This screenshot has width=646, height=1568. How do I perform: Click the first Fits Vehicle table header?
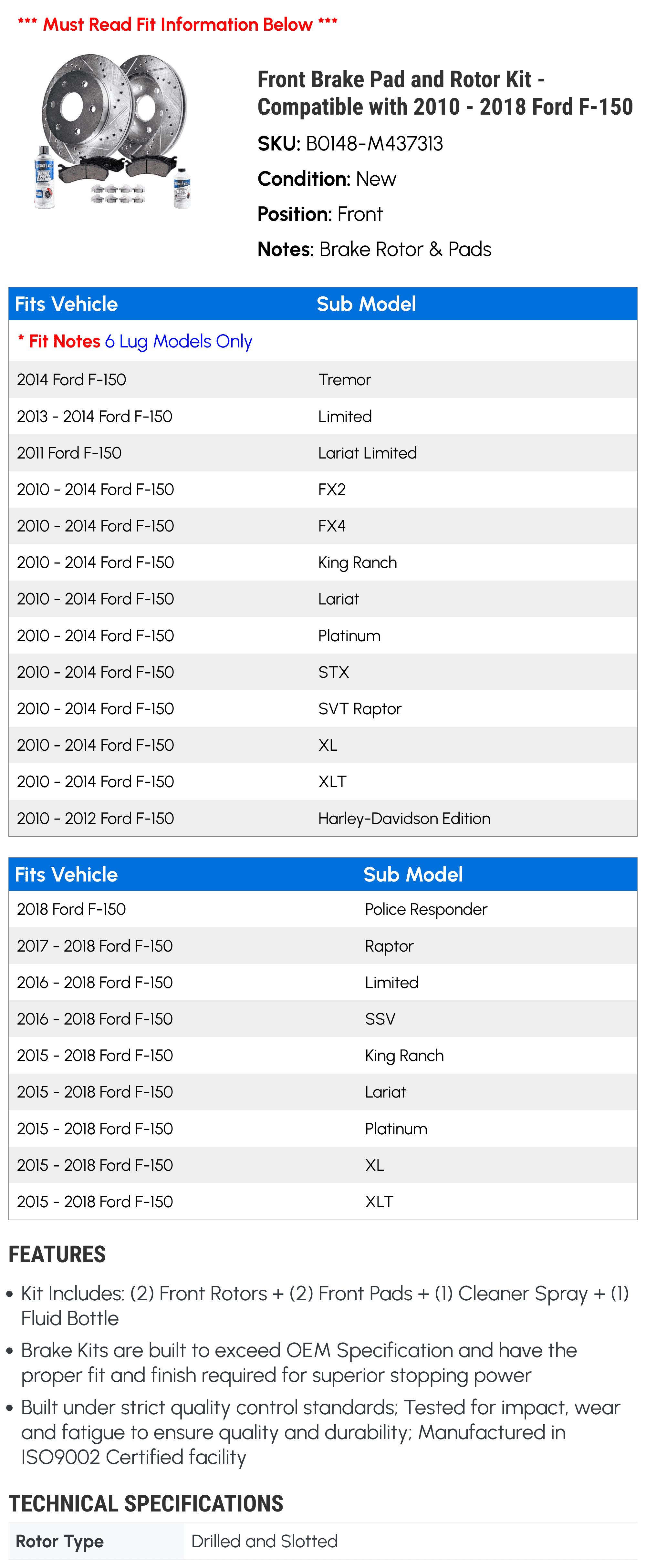tap(66, 304)
